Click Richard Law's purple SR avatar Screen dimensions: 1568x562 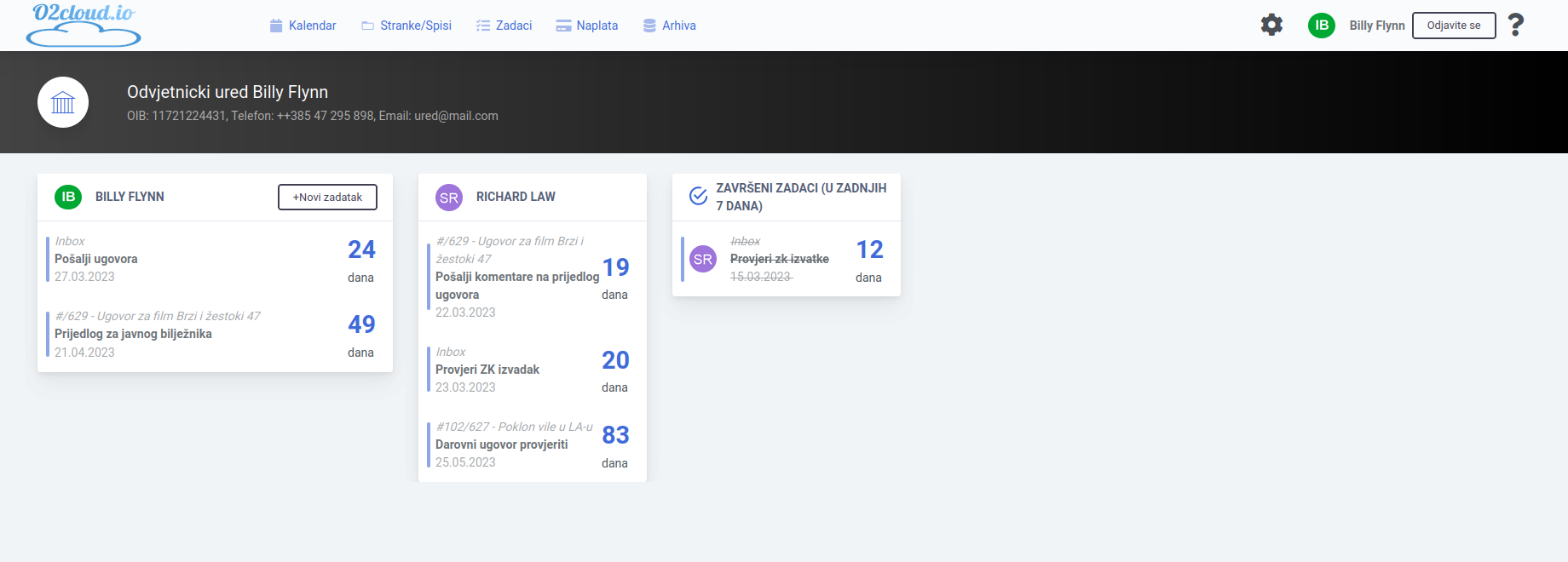pyautogui.click(x=449, y=198)
